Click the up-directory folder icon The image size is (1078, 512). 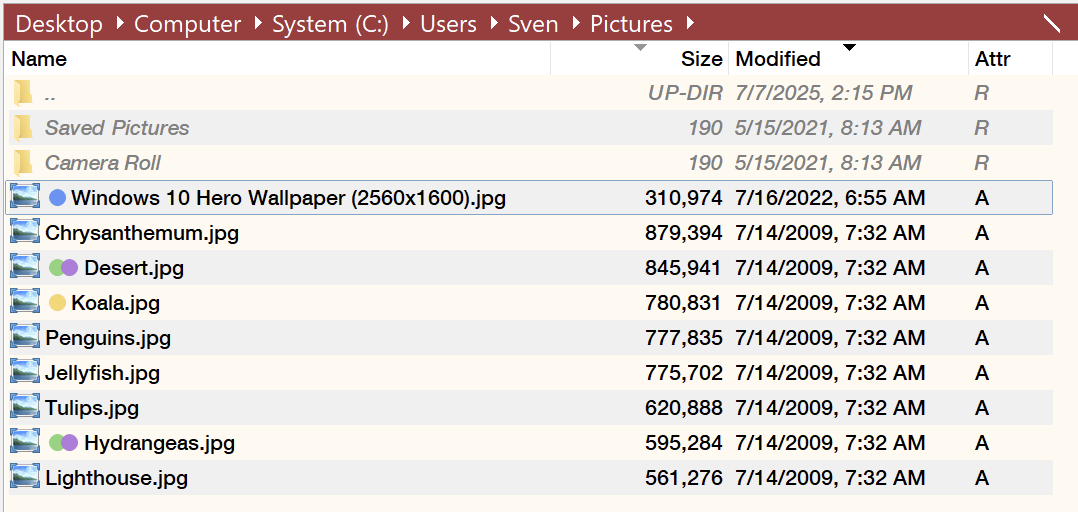pos(24,93)
